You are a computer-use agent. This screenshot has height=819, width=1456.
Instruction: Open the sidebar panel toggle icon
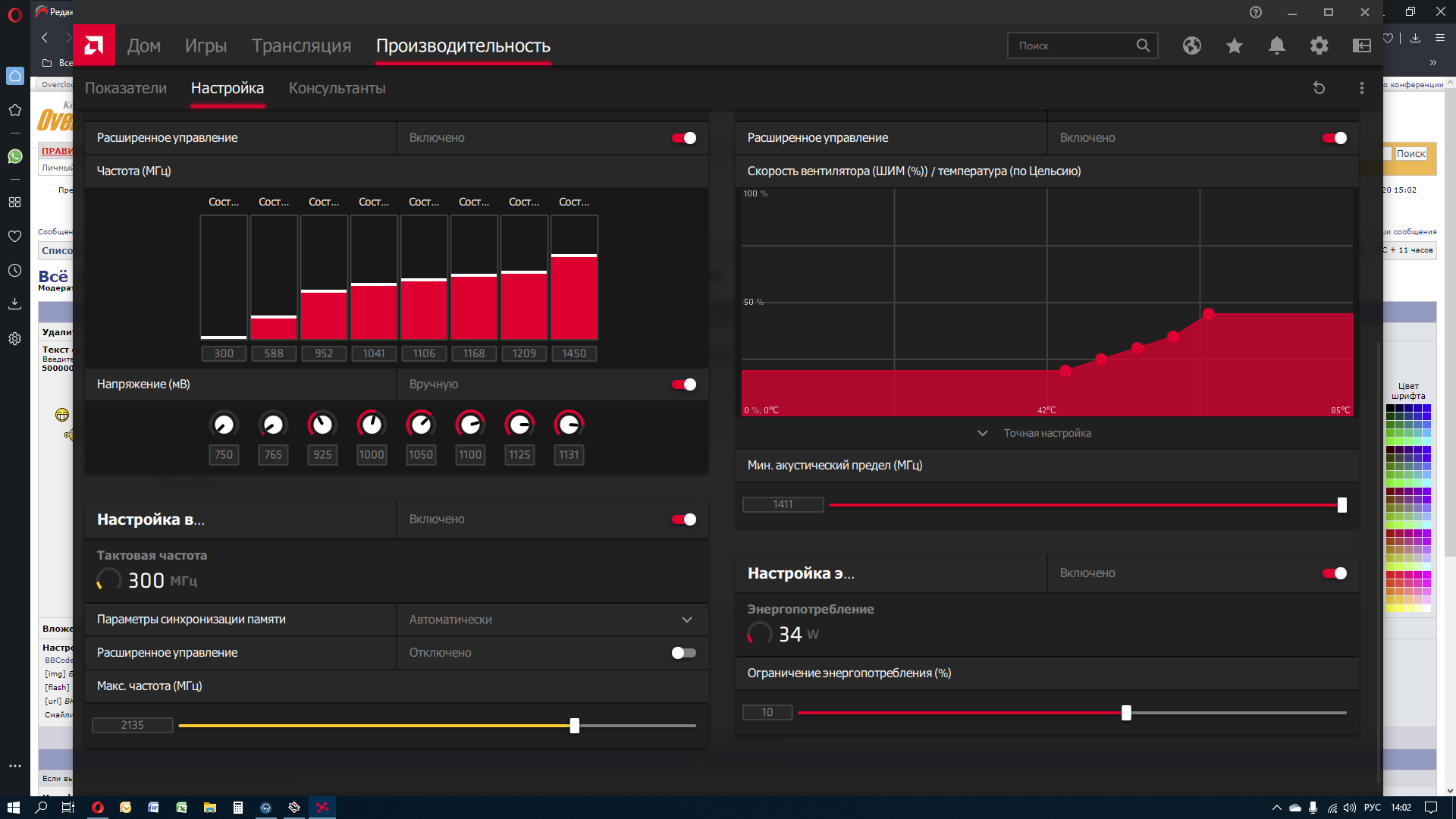point(1361,45)
